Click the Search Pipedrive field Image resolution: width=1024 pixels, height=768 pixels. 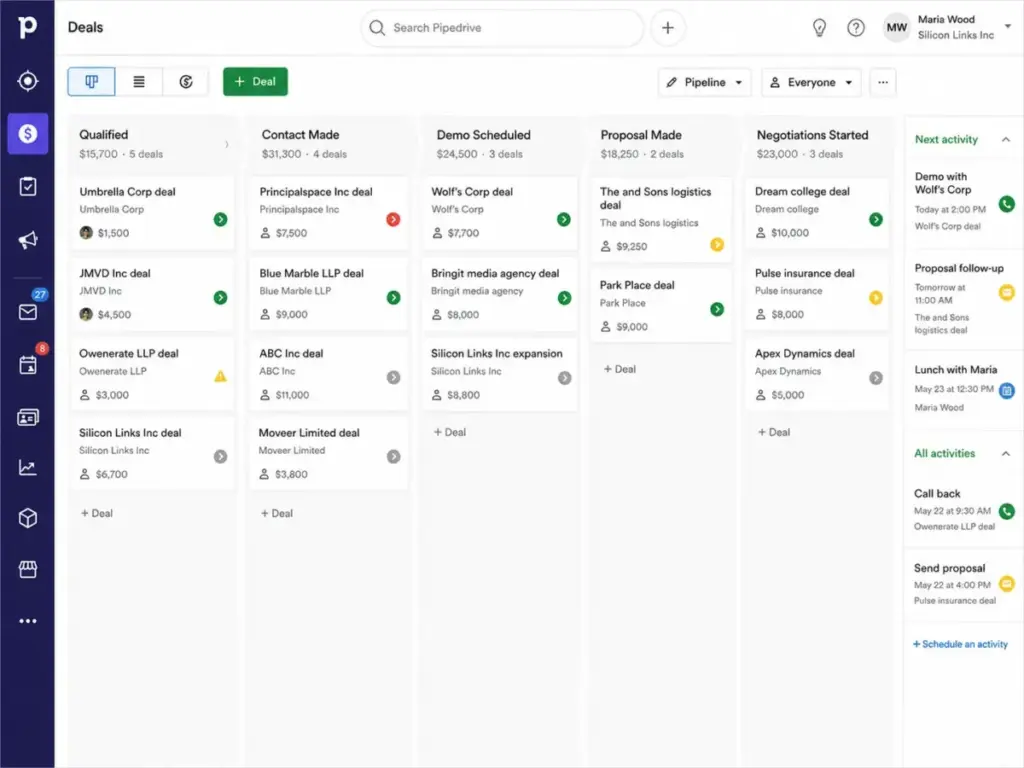pyautogui.click(x=502, y=27)
